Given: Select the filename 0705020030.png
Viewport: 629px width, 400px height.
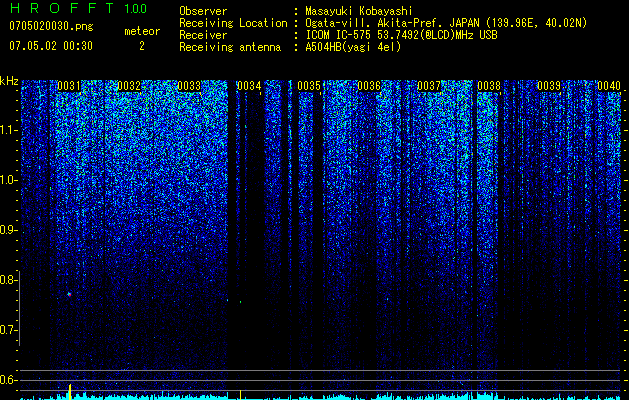Looking at the screenshot, I should pyautogui.click(x=51, y=26).
